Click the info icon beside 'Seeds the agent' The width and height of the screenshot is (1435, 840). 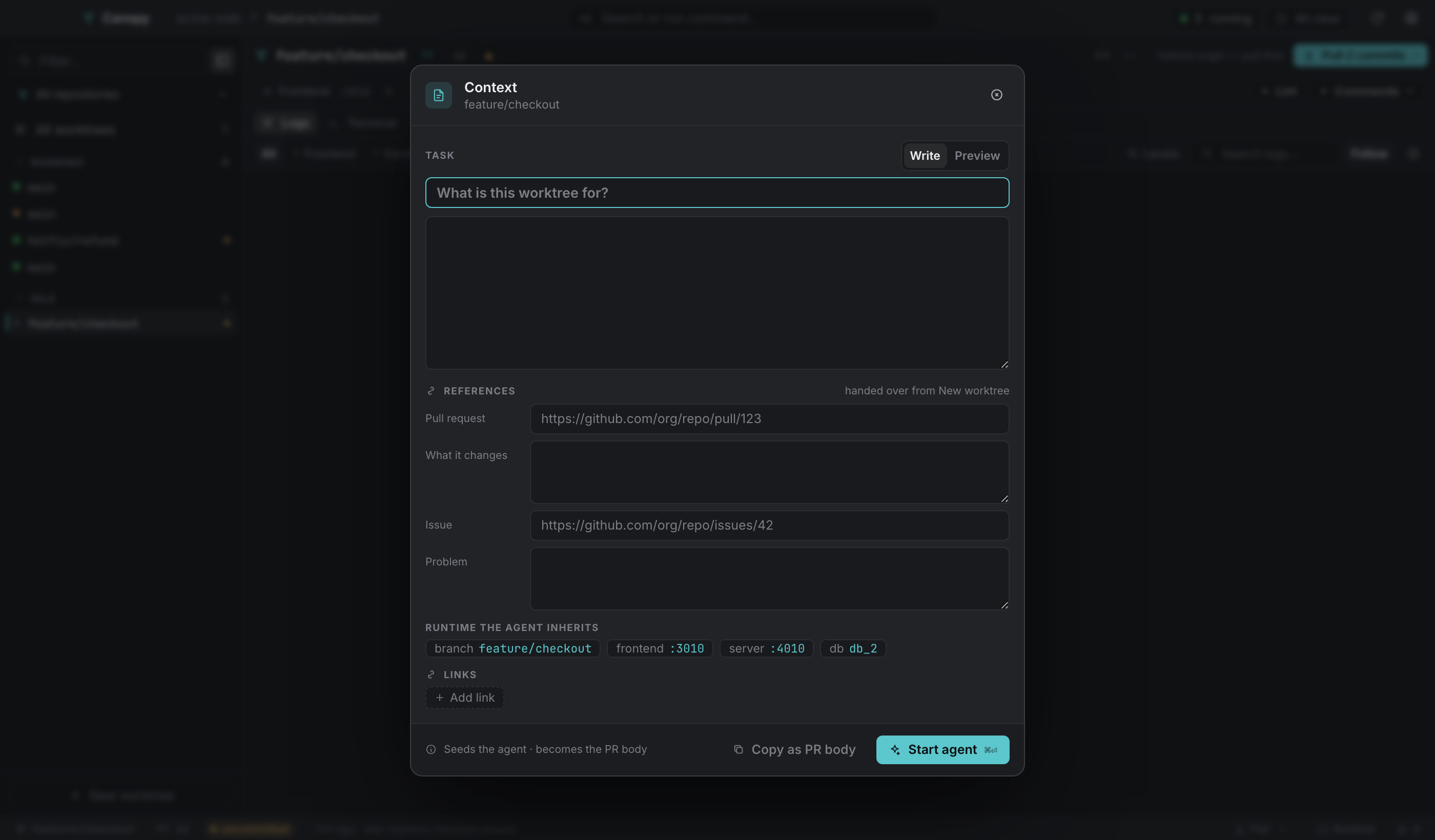coord(431,749)
